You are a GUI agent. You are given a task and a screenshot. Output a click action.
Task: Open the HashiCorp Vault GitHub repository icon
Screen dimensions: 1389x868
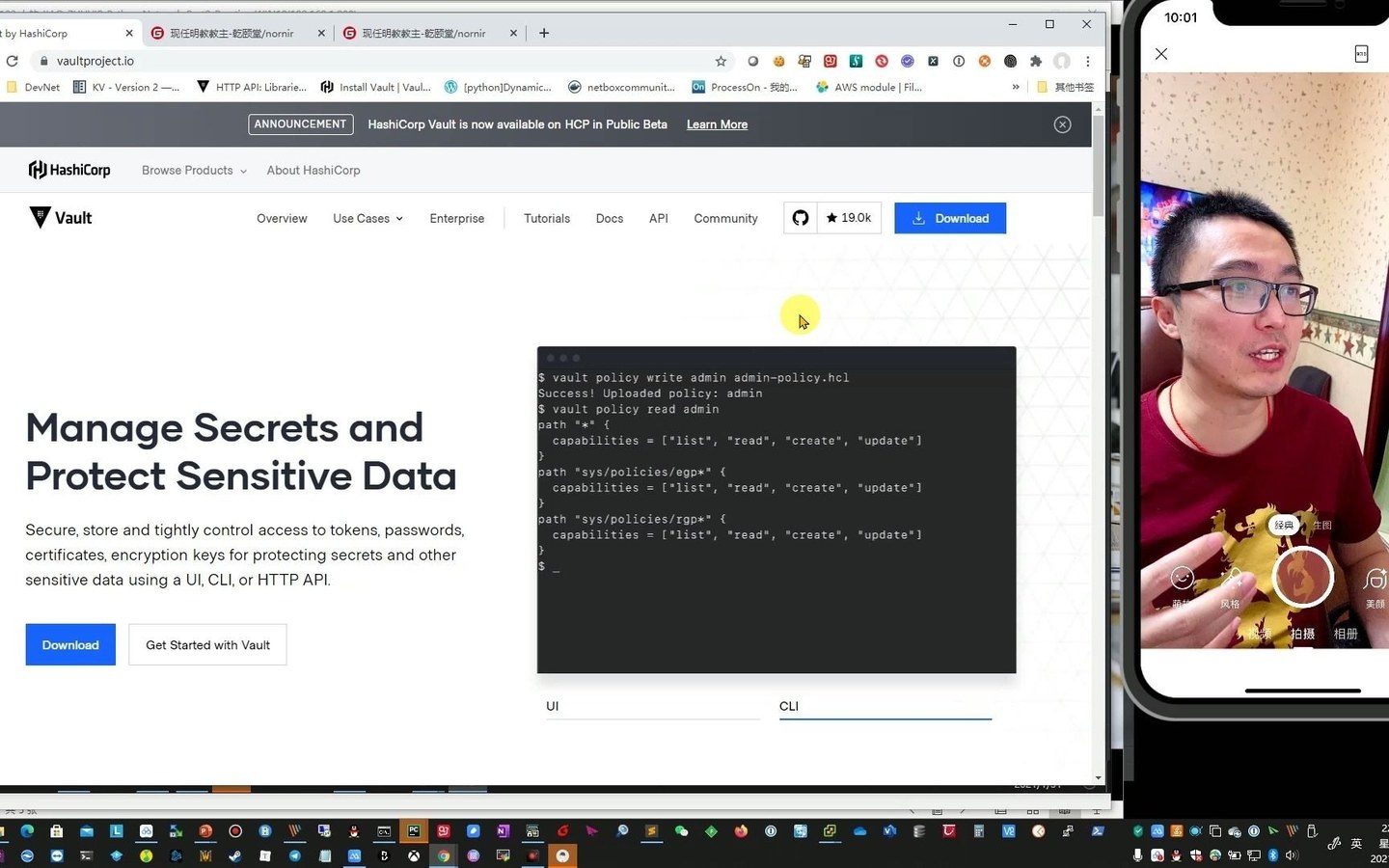[x=801, y=218]
